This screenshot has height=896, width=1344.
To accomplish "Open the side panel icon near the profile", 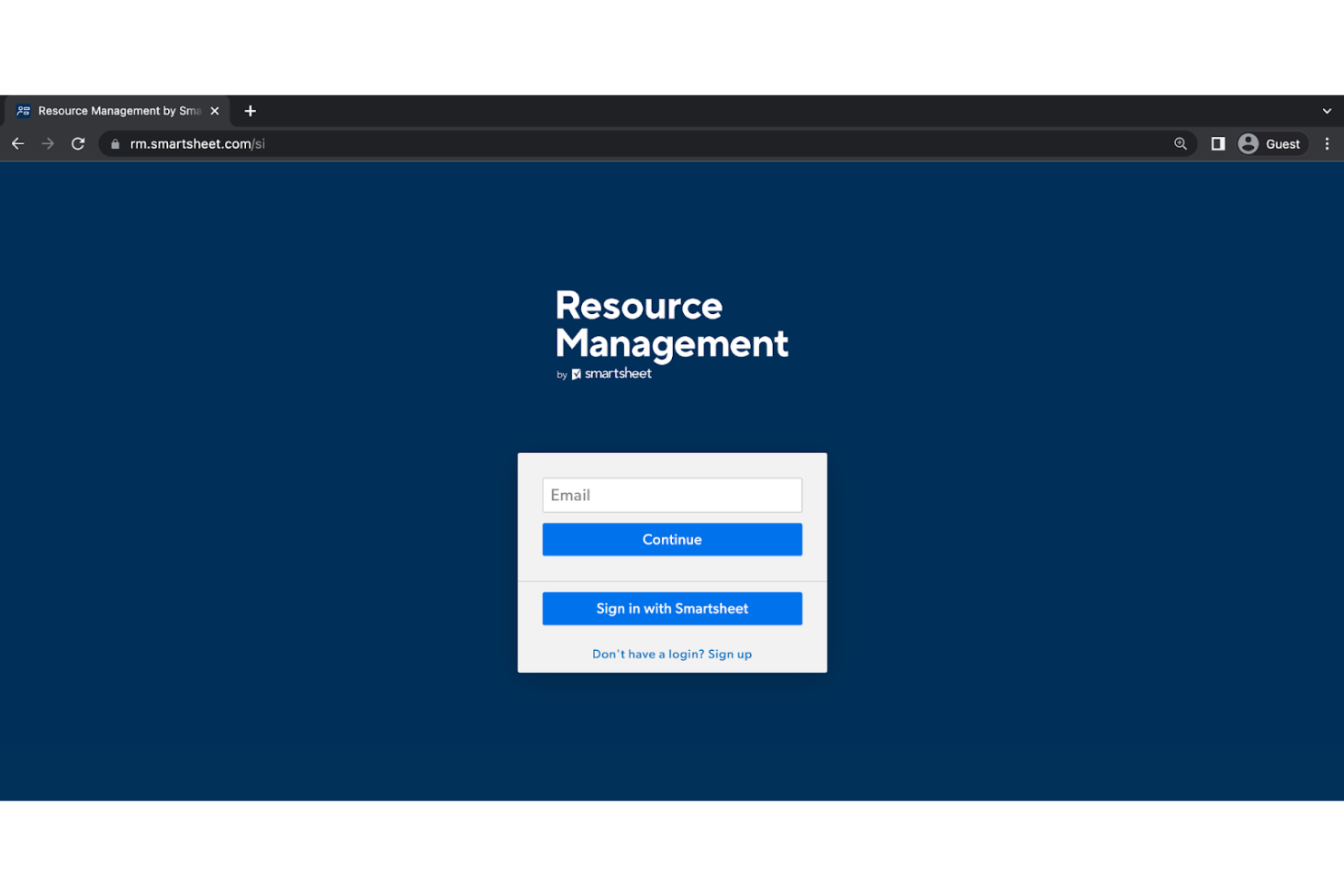I will (1218, 143).
